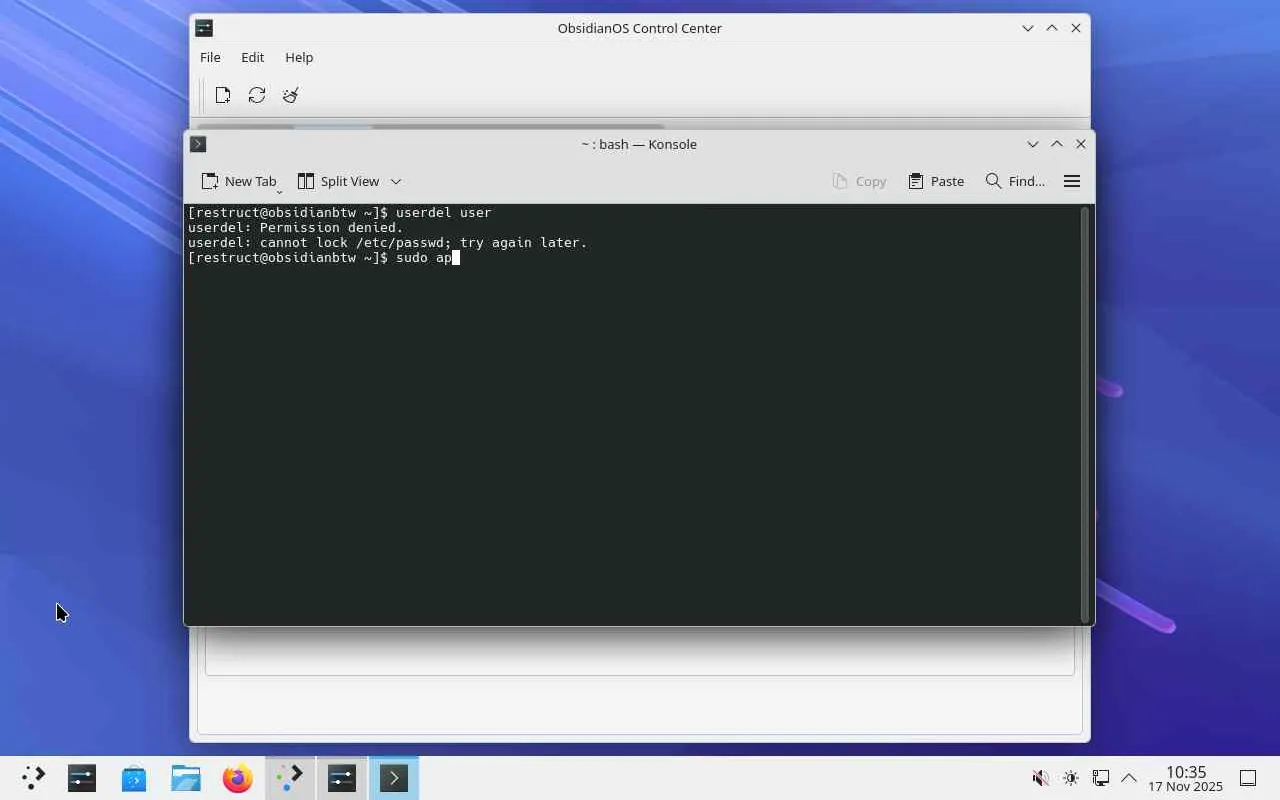
Task: Open the Discover software store in taskbar
Action: coord(134,778)
